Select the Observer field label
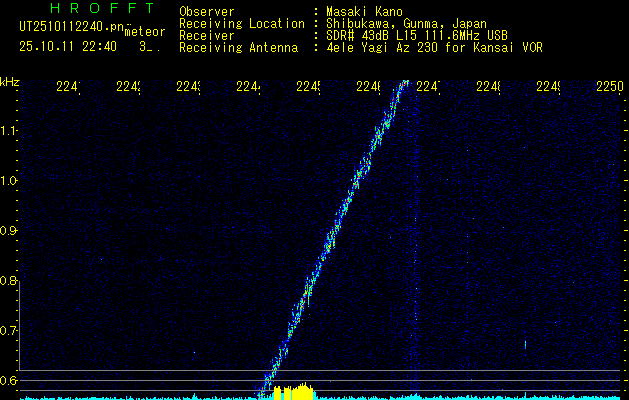629x400 pixels. point(207,11)
